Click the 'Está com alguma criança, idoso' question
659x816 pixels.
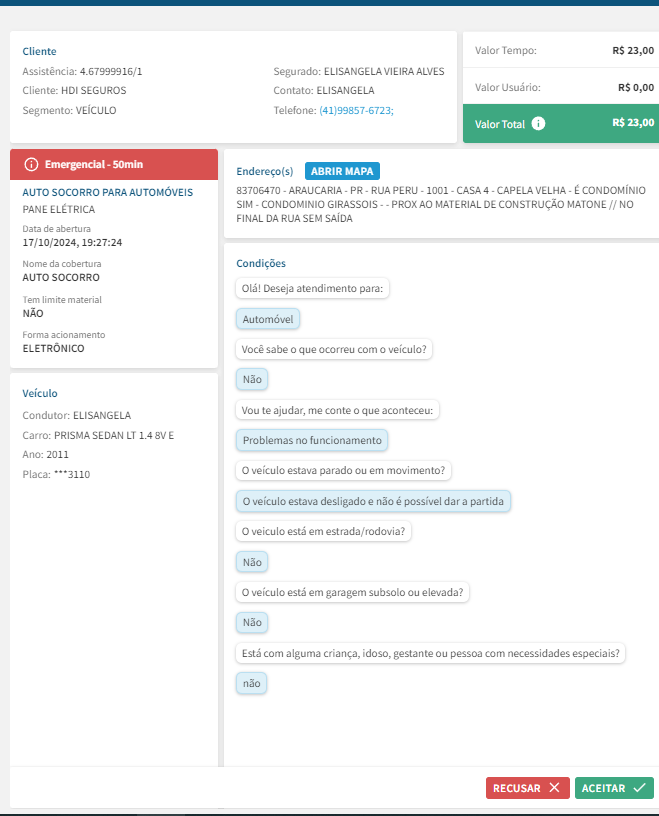(x=431, y=653)
